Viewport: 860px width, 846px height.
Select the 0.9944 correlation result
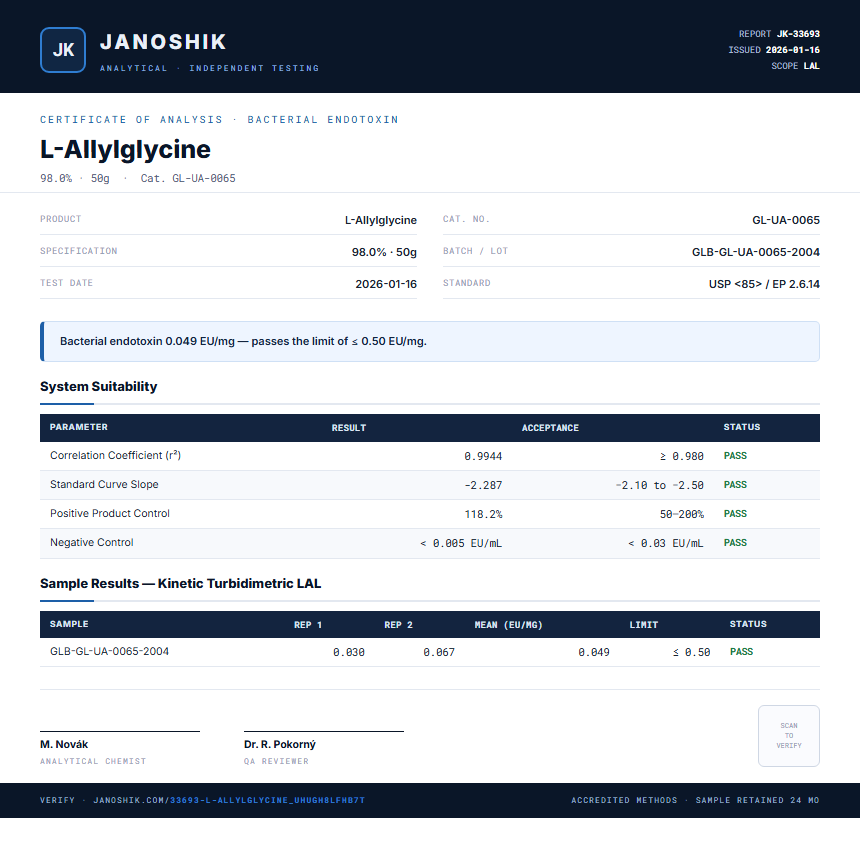pyautogui.click(x=483, y=456)
